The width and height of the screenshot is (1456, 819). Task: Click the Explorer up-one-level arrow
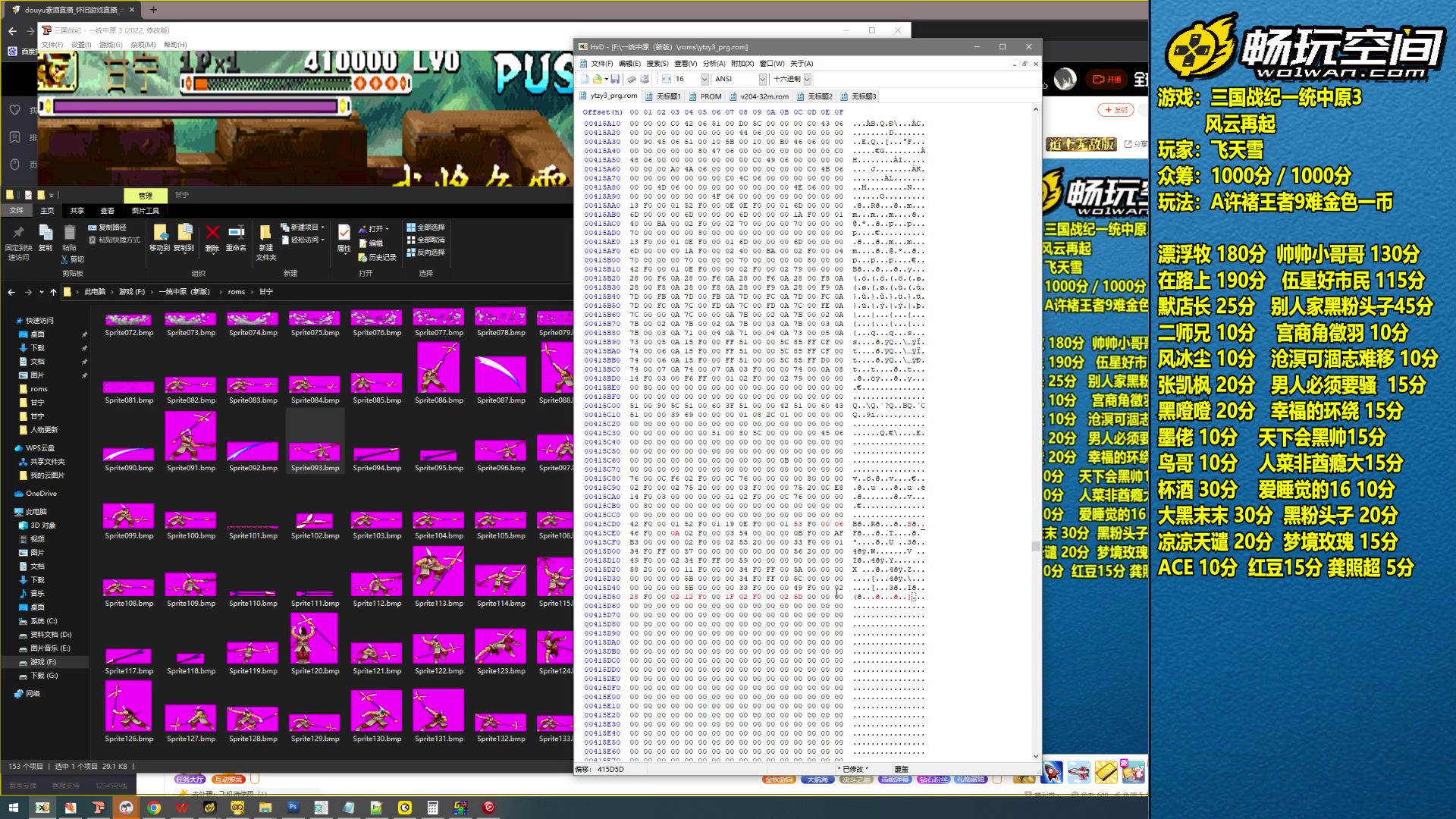53,292
